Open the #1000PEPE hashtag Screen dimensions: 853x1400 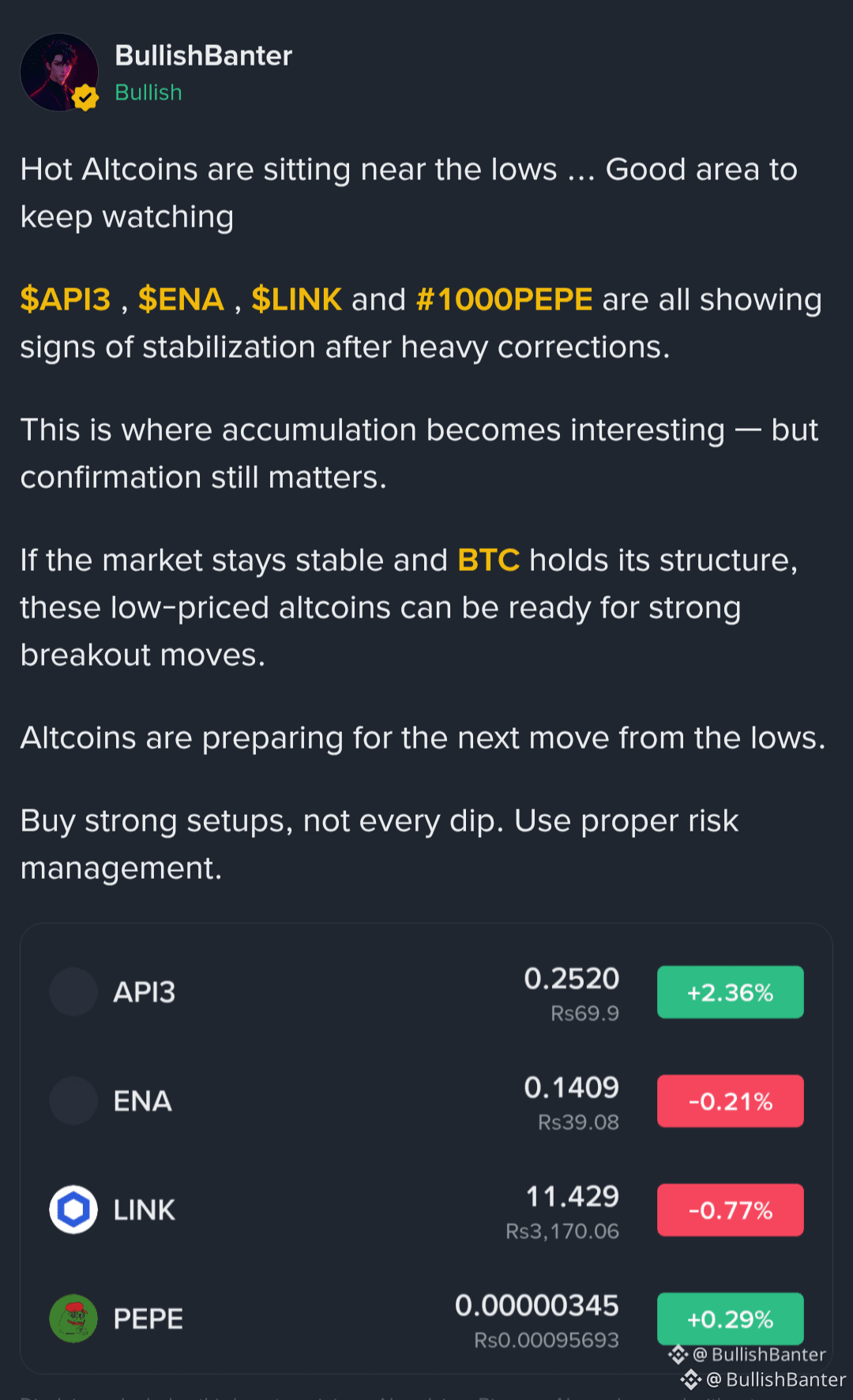tap(504, 300)
